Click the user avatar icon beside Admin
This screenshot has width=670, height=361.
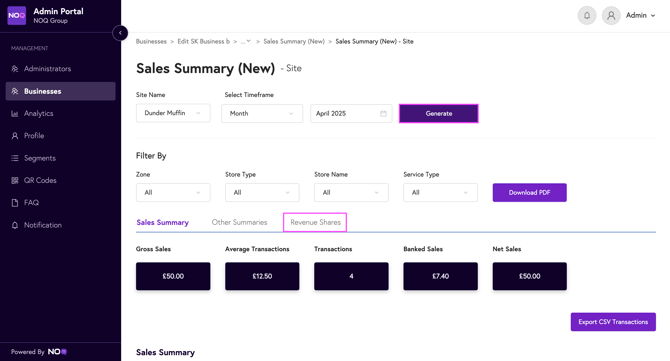611,15
